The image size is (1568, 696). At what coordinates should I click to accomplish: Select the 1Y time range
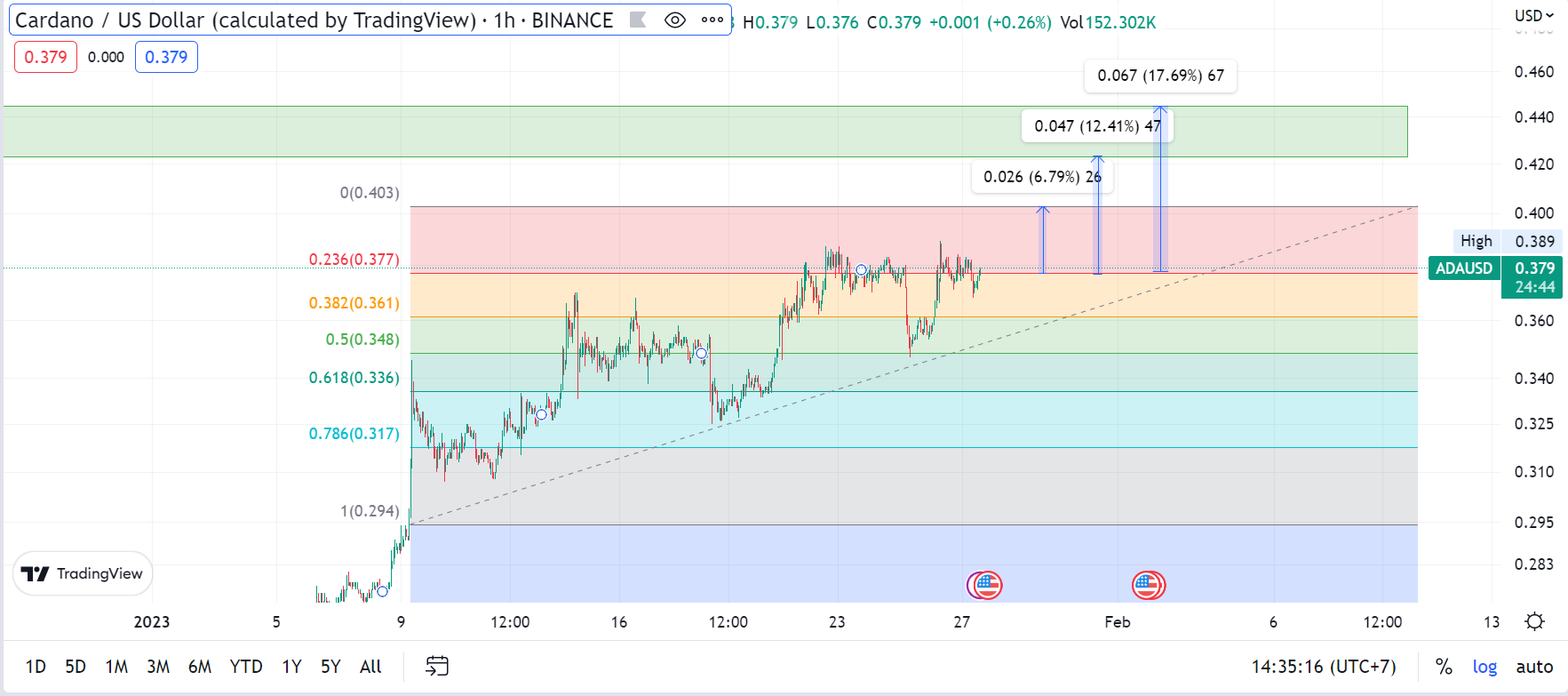(291, 667)
